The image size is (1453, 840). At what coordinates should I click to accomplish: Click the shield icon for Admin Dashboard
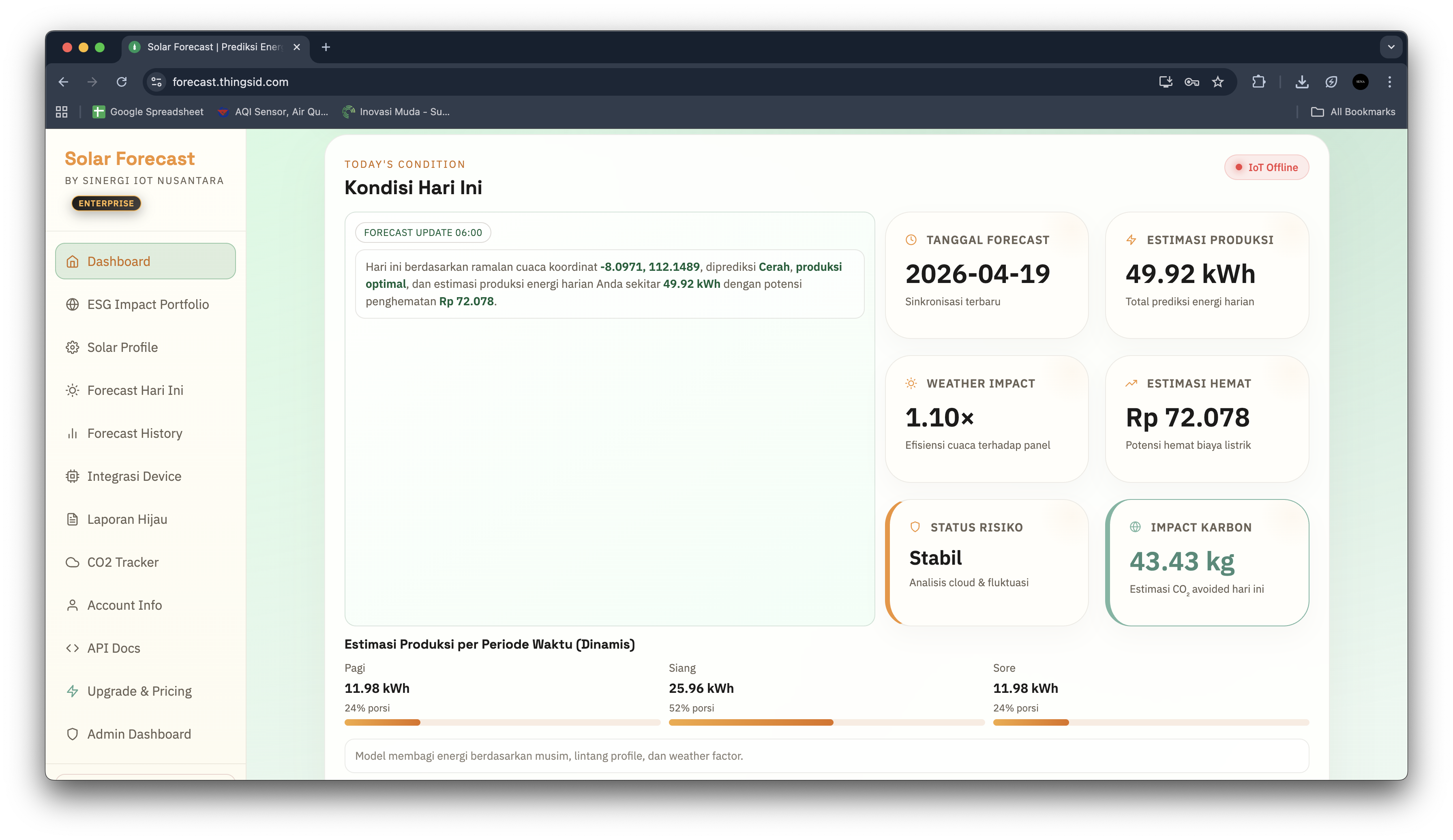[x=72, y=734]
